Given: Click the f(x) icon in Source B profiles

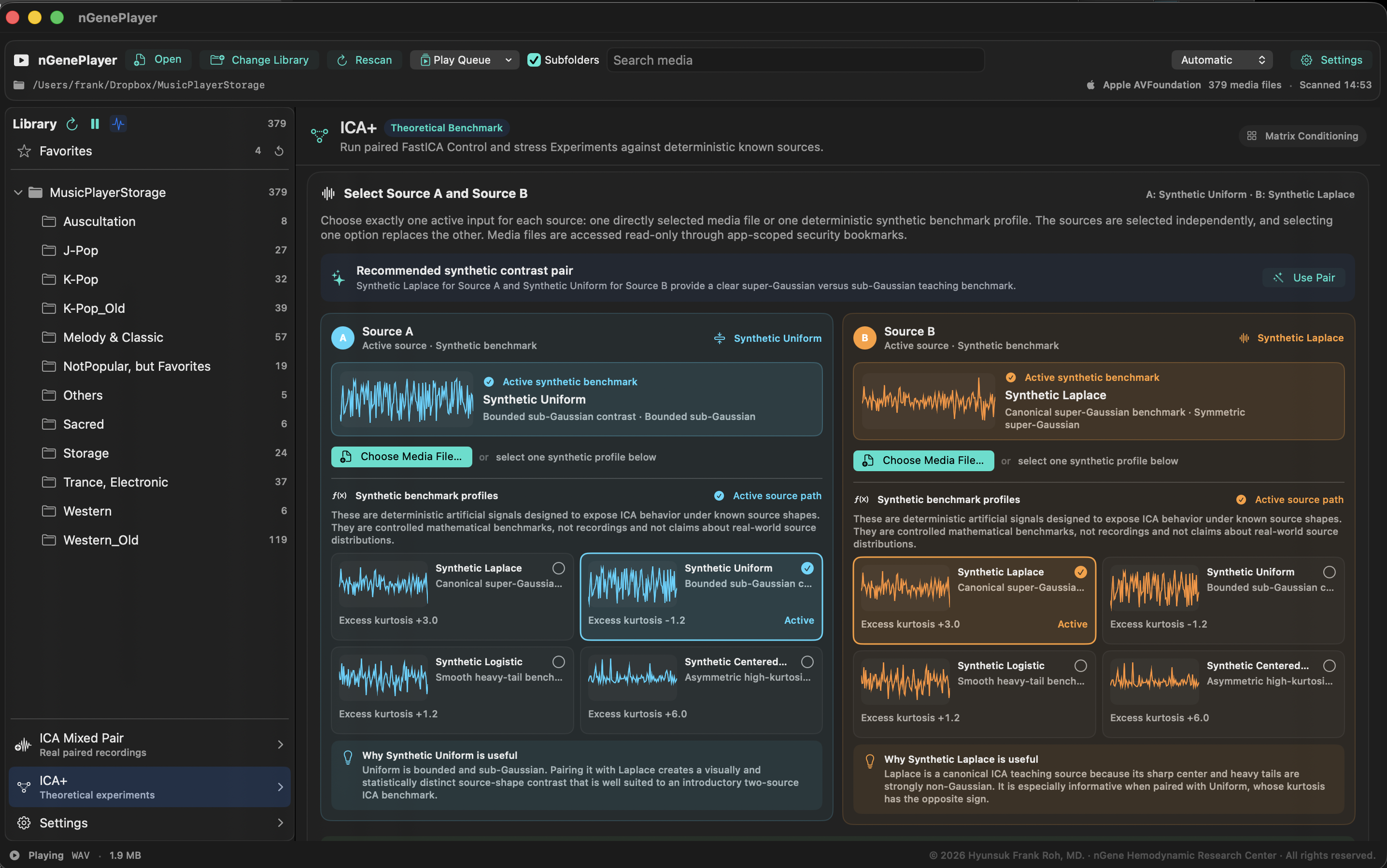Looking at the screenshot, I should click(x=862, y=500).
